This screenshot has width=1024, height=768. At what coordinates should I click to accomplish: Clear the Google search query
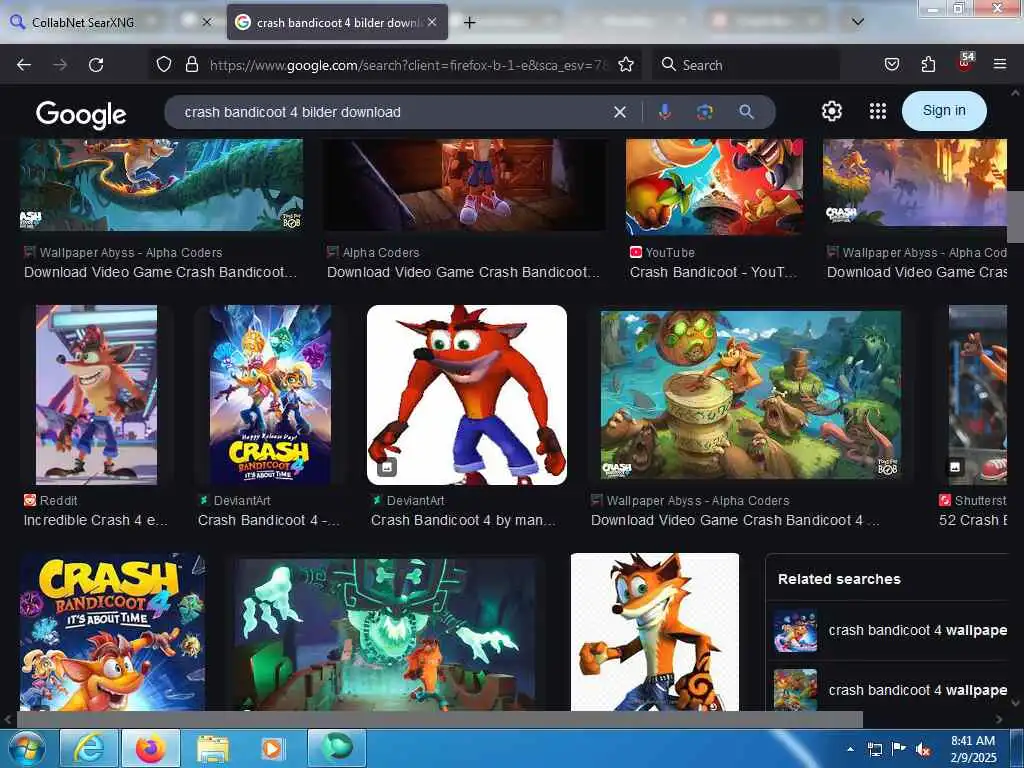click(620, 112)
